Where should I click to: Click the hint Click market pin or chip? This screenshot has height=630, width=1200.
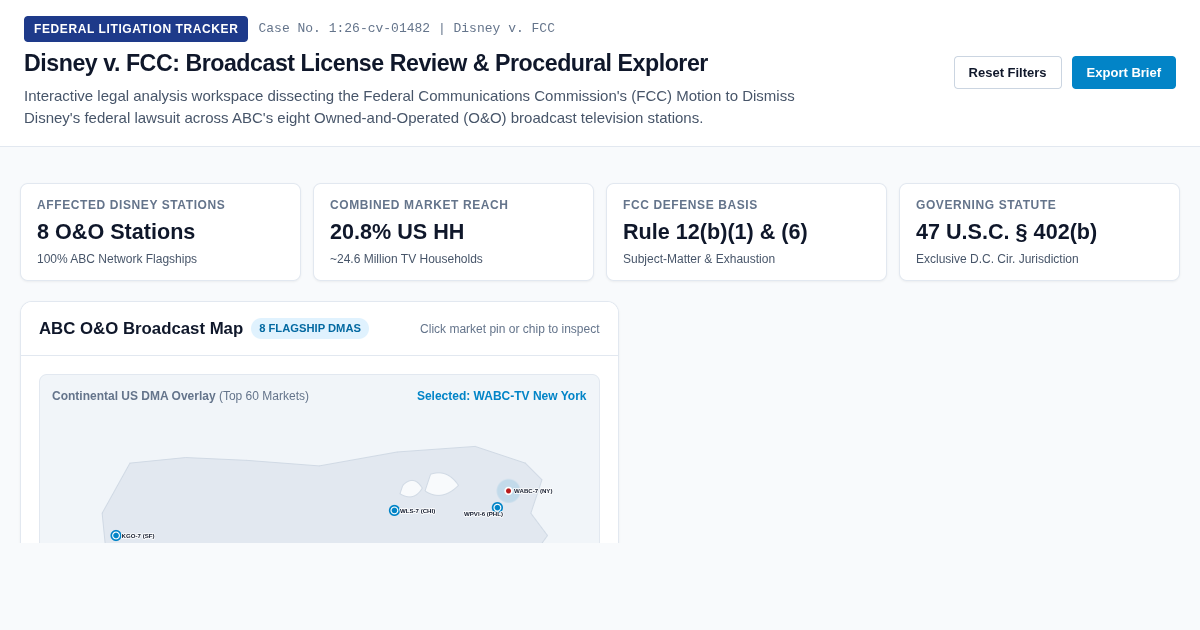510,329
